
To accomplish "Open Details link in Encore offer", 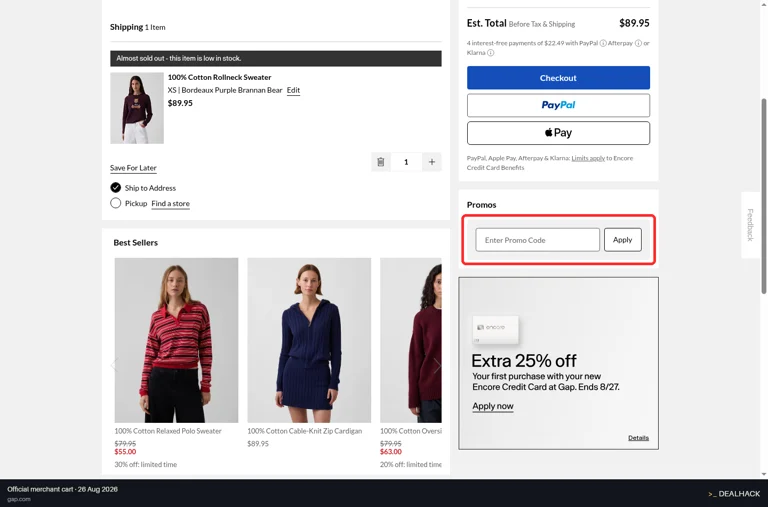I will click(638, 438).
